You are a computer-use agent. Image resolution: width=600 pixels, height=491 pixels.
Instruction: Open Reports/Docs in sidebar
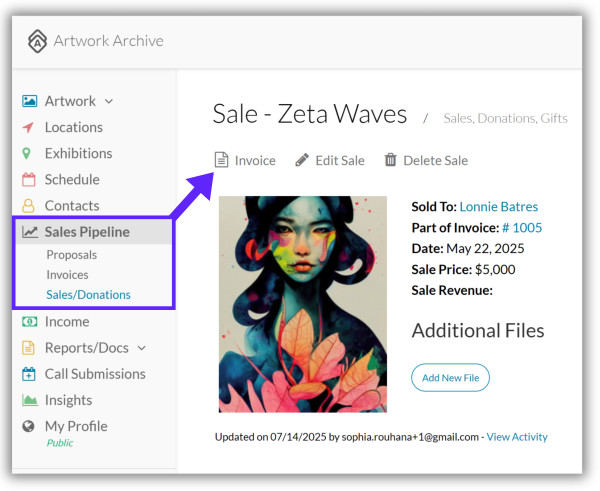[x=86, y=348]
